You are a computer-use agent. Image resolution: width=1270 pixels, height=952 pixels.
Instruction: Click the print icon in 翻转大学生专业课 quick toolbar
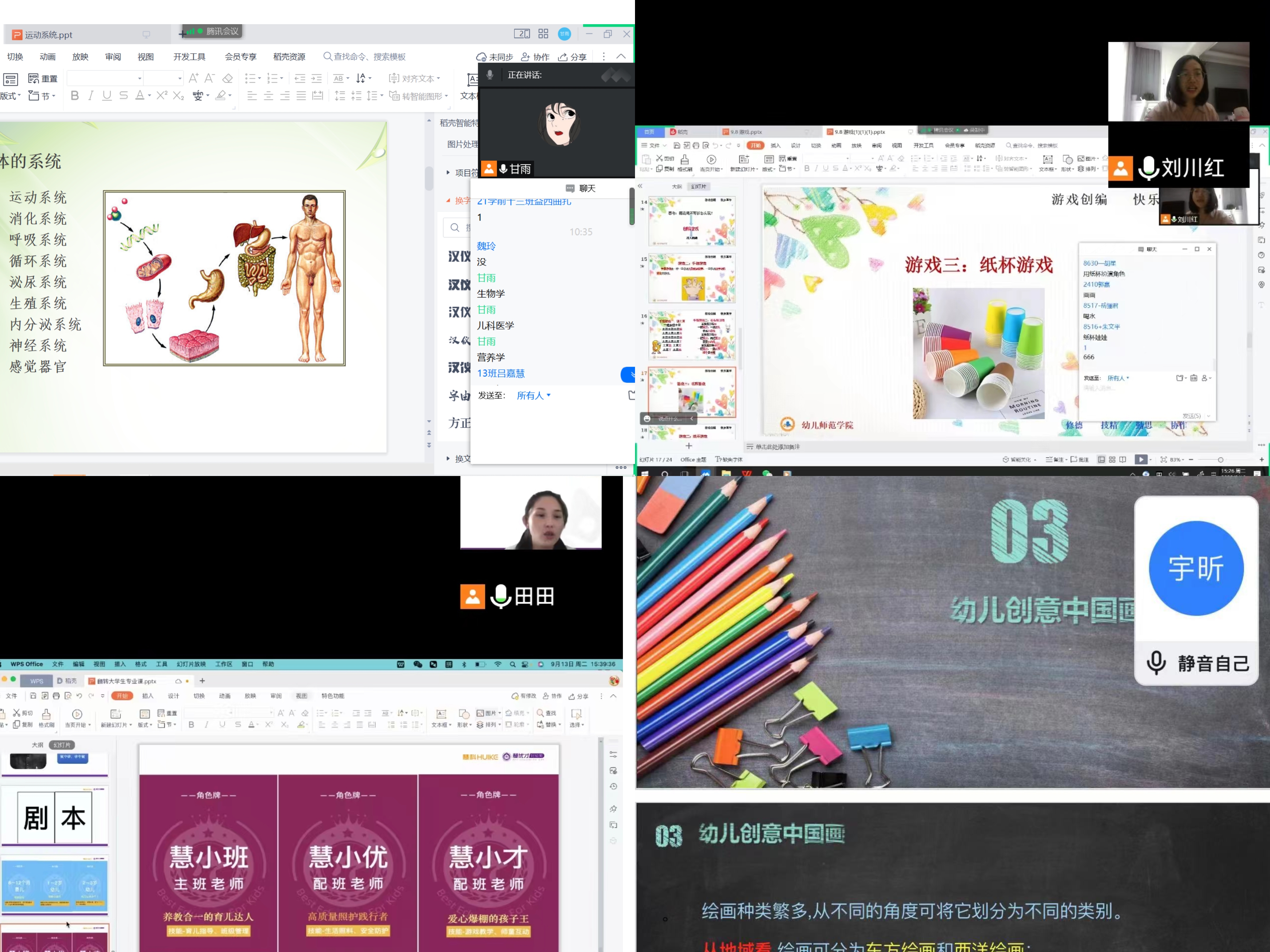56,696
